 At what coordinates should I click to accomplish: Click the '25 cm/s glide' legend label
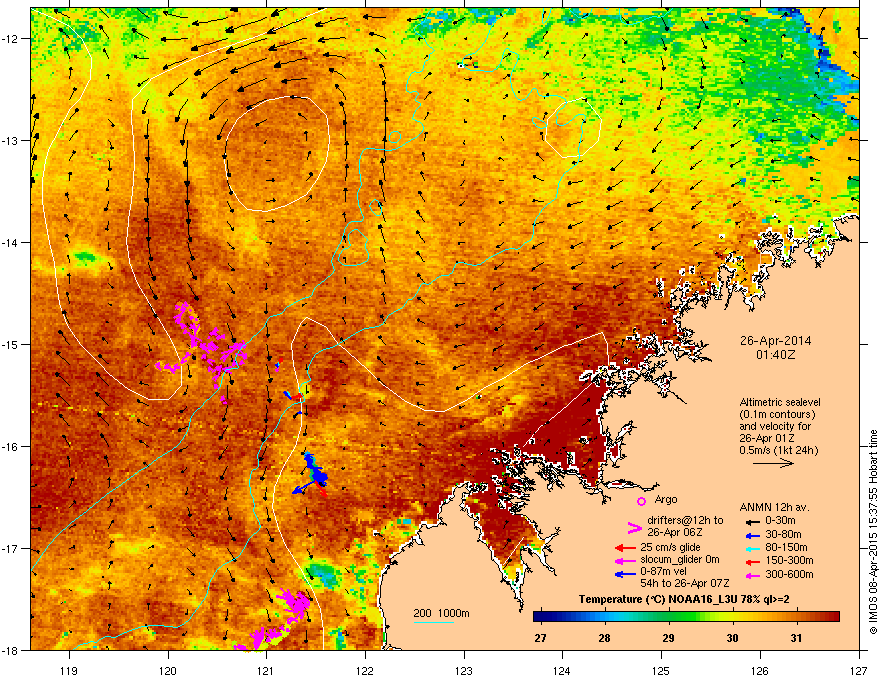coord(670,547)
